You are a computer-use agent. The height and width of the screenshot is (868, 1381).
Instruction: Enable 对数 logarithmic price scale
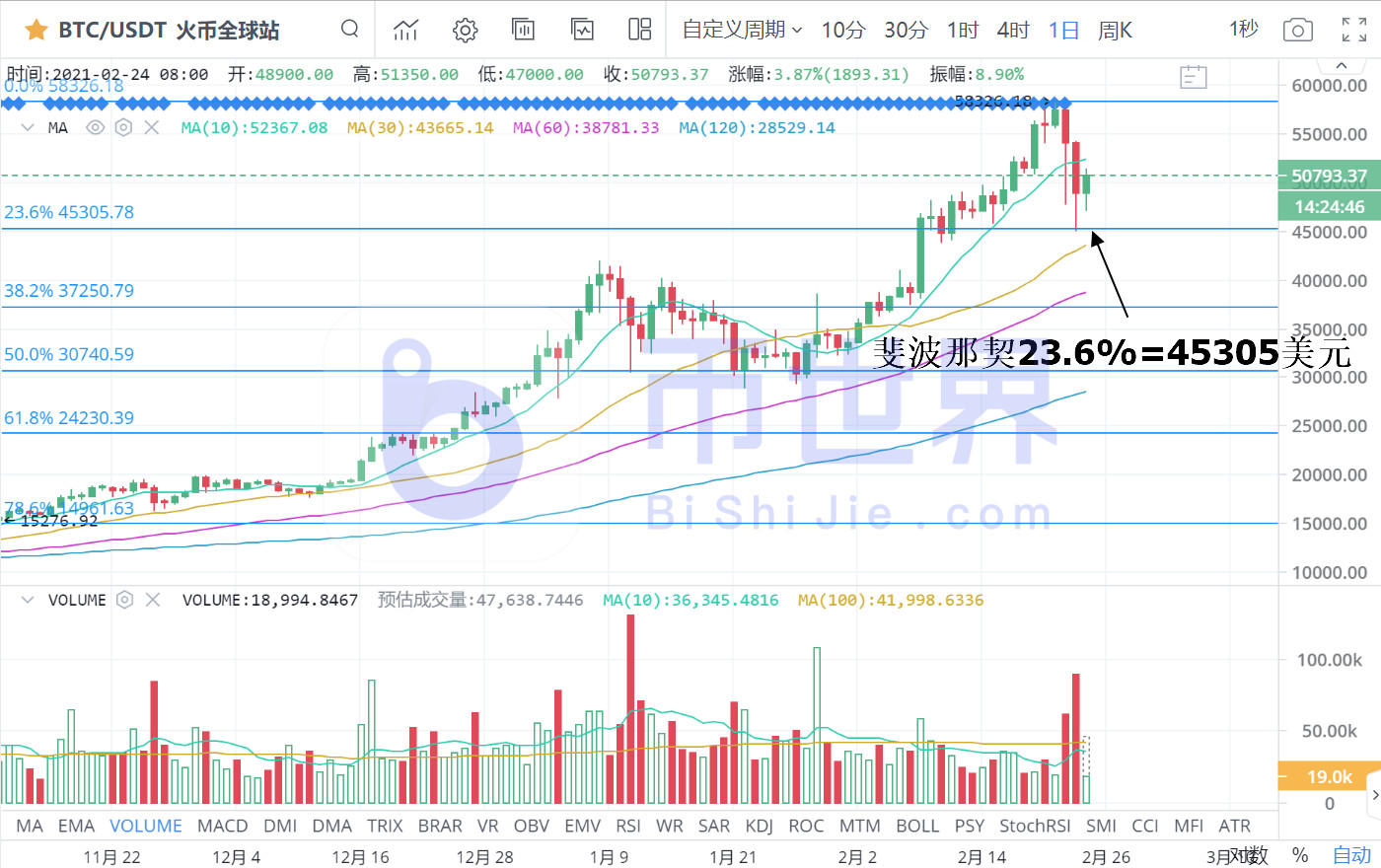click(x=1246, y=857)
